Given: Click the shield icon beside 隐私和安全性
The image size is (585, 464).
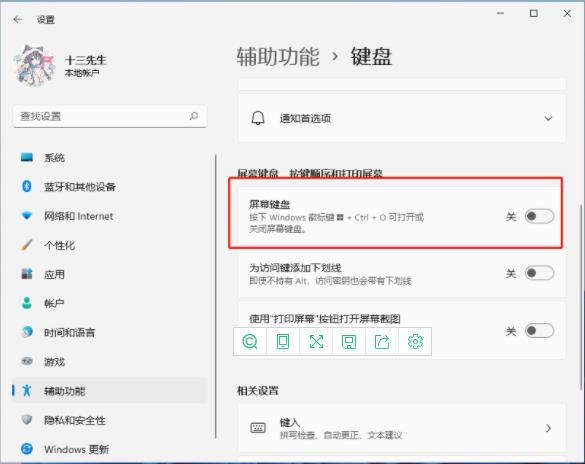Looking at the screenshot, I should 27,420.
